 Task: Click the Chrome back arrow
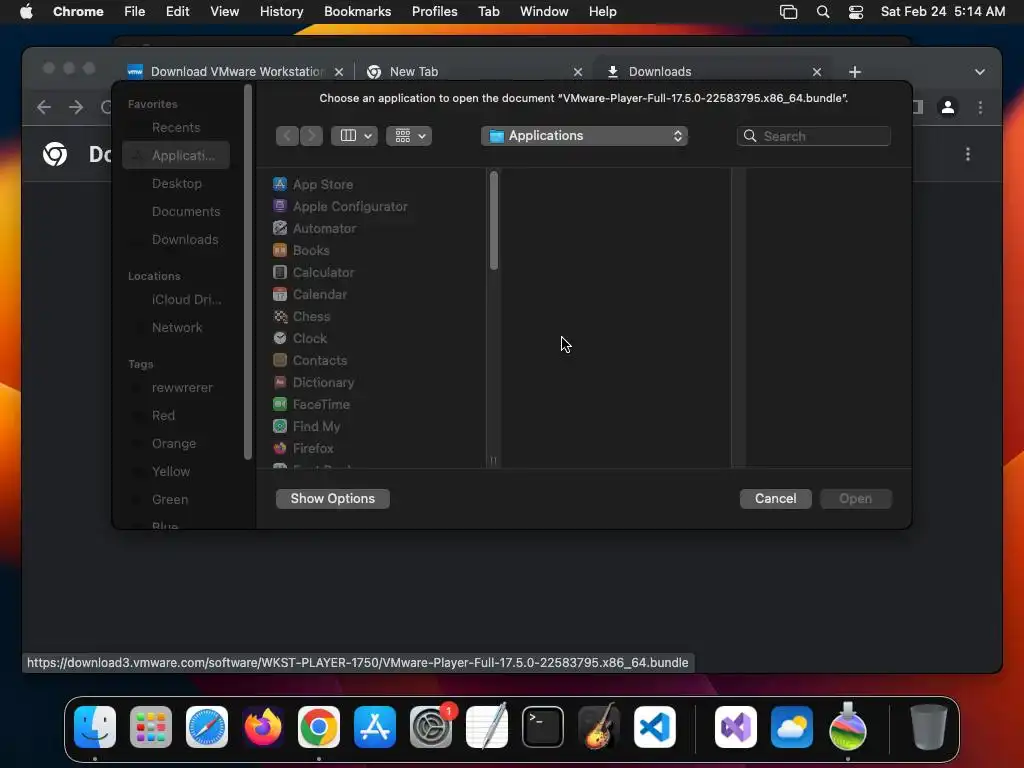click(x=44, y=107)
